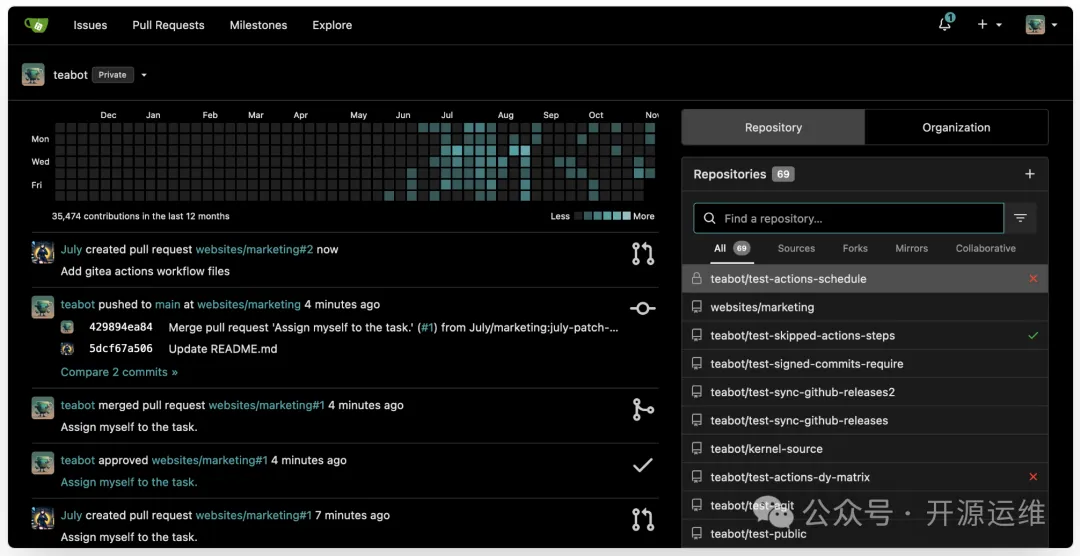The image size is (1080, 556).
Task: Expand the user avatar menu in top right
Action: click(x=1041, y=25)
